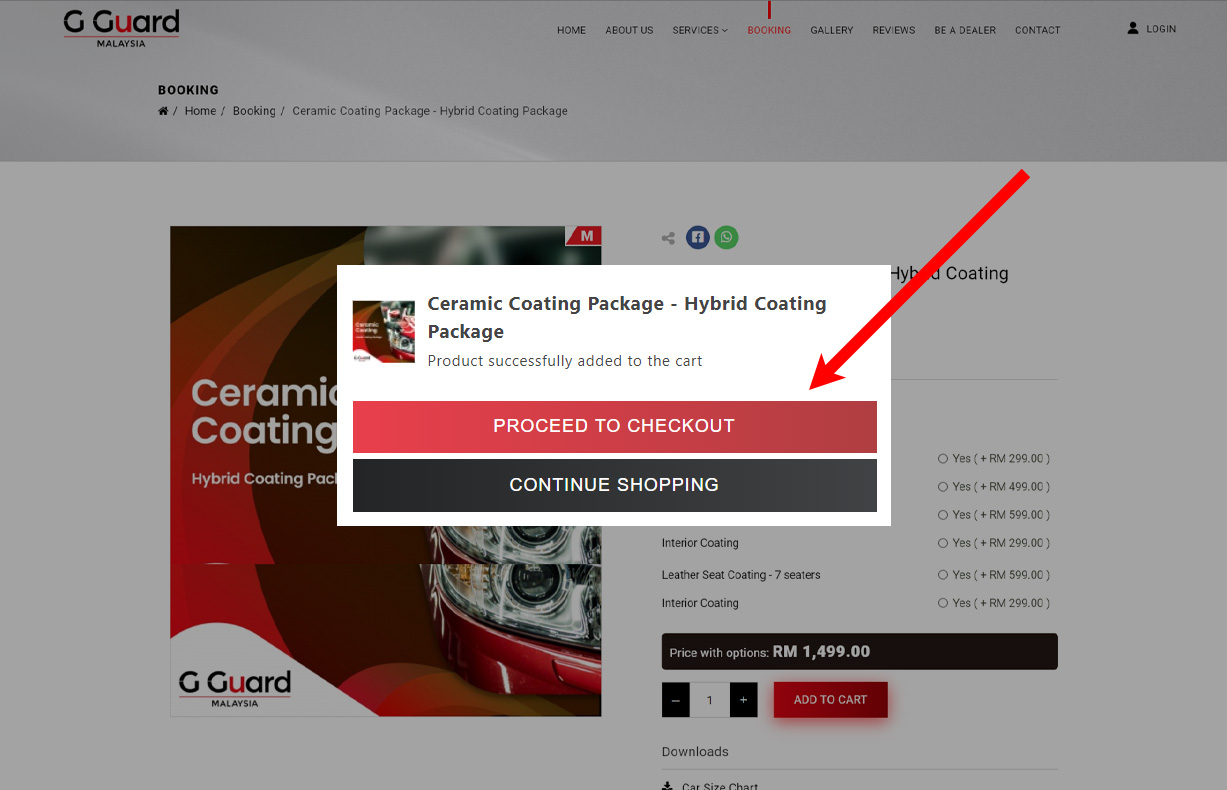Click the home icon in breadcrumb
The height and width of the screenshot is (790, 1227).
[x=163, y=111]
